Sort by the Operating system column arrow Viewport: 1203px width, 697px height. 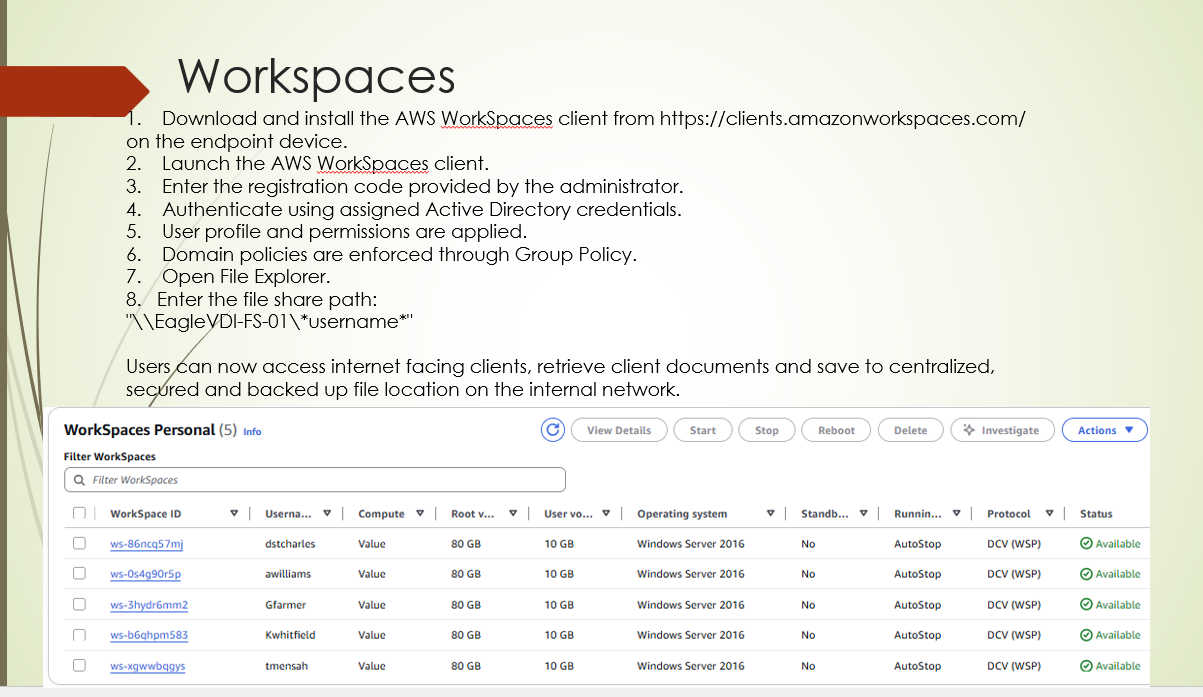click(770, 514)
